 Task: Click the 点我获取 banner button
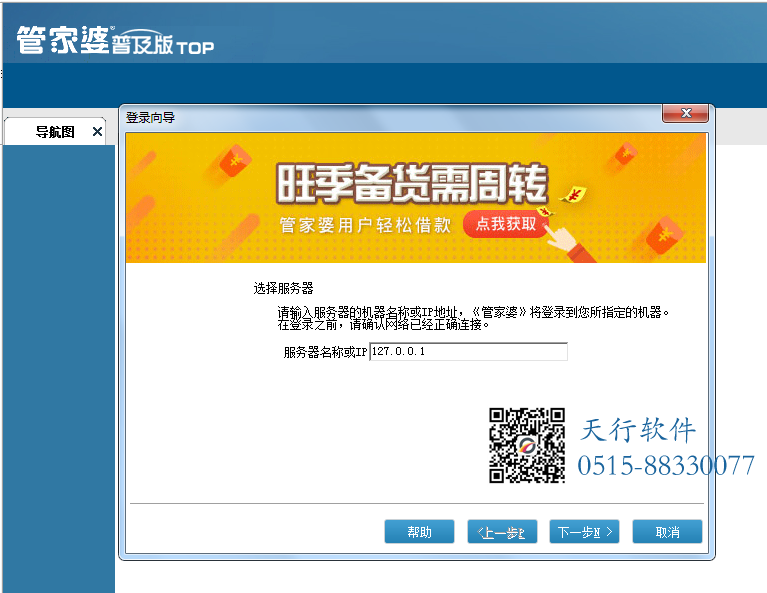[506, 224]
